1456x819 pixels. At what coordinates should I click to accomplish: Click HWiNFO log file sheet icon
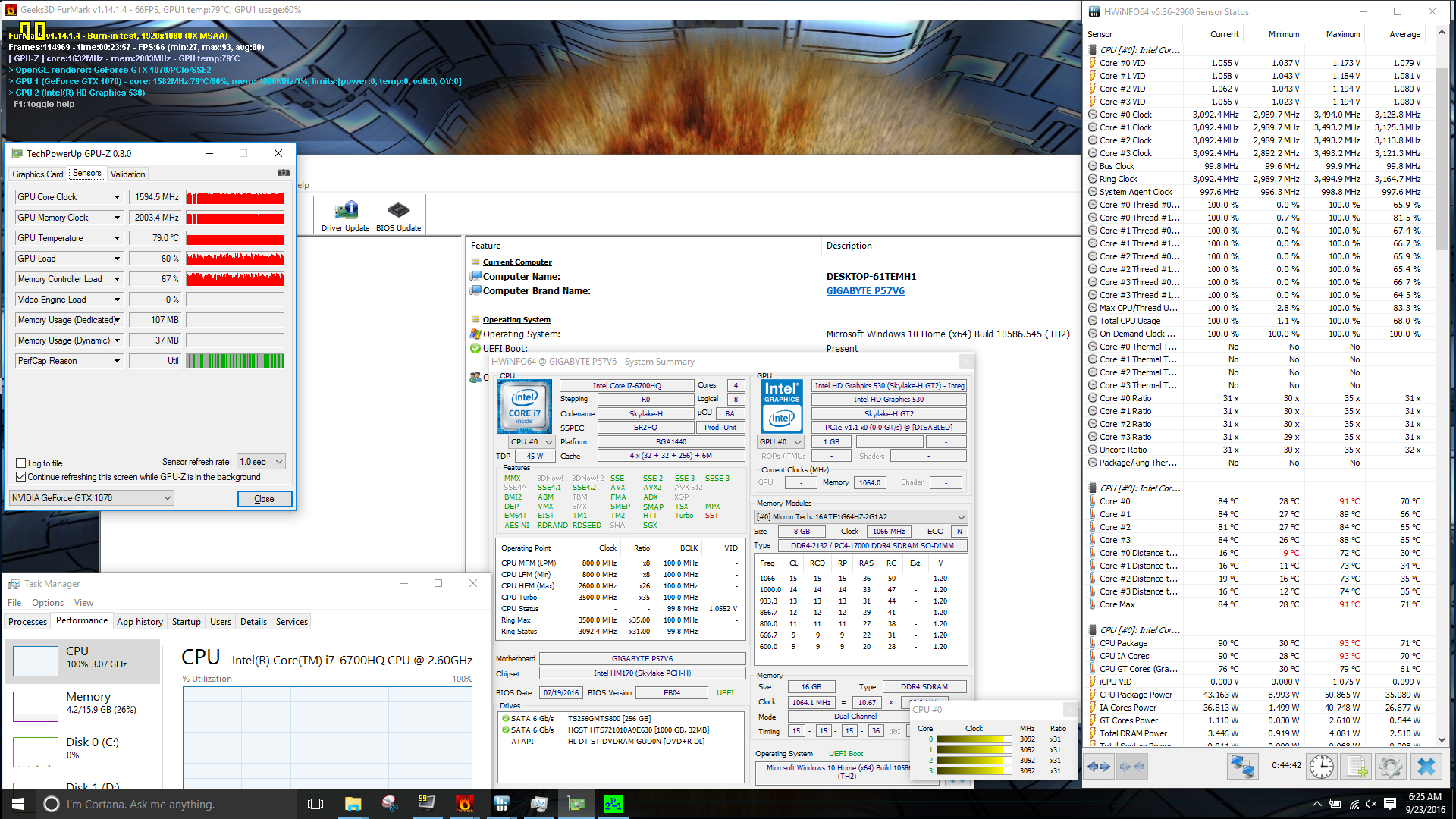pyautogui.click(x=1356, y=767)
